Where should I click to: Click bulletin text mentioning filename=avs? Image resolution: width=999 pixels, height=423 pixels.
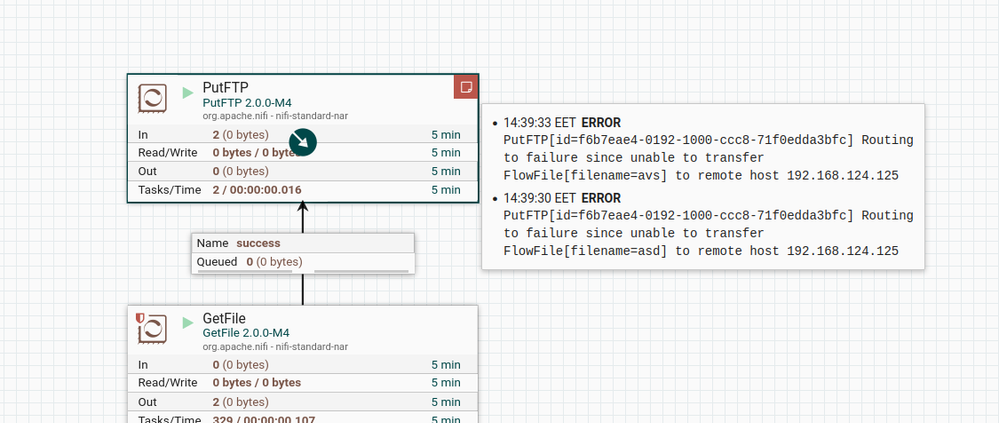(708, 158)
